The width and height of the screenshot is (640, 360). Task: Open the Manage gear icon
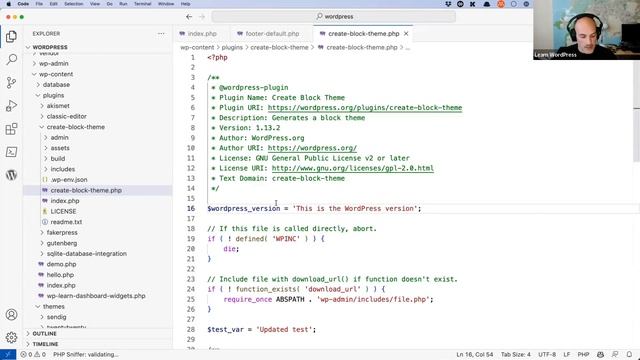tap(11, 338)
